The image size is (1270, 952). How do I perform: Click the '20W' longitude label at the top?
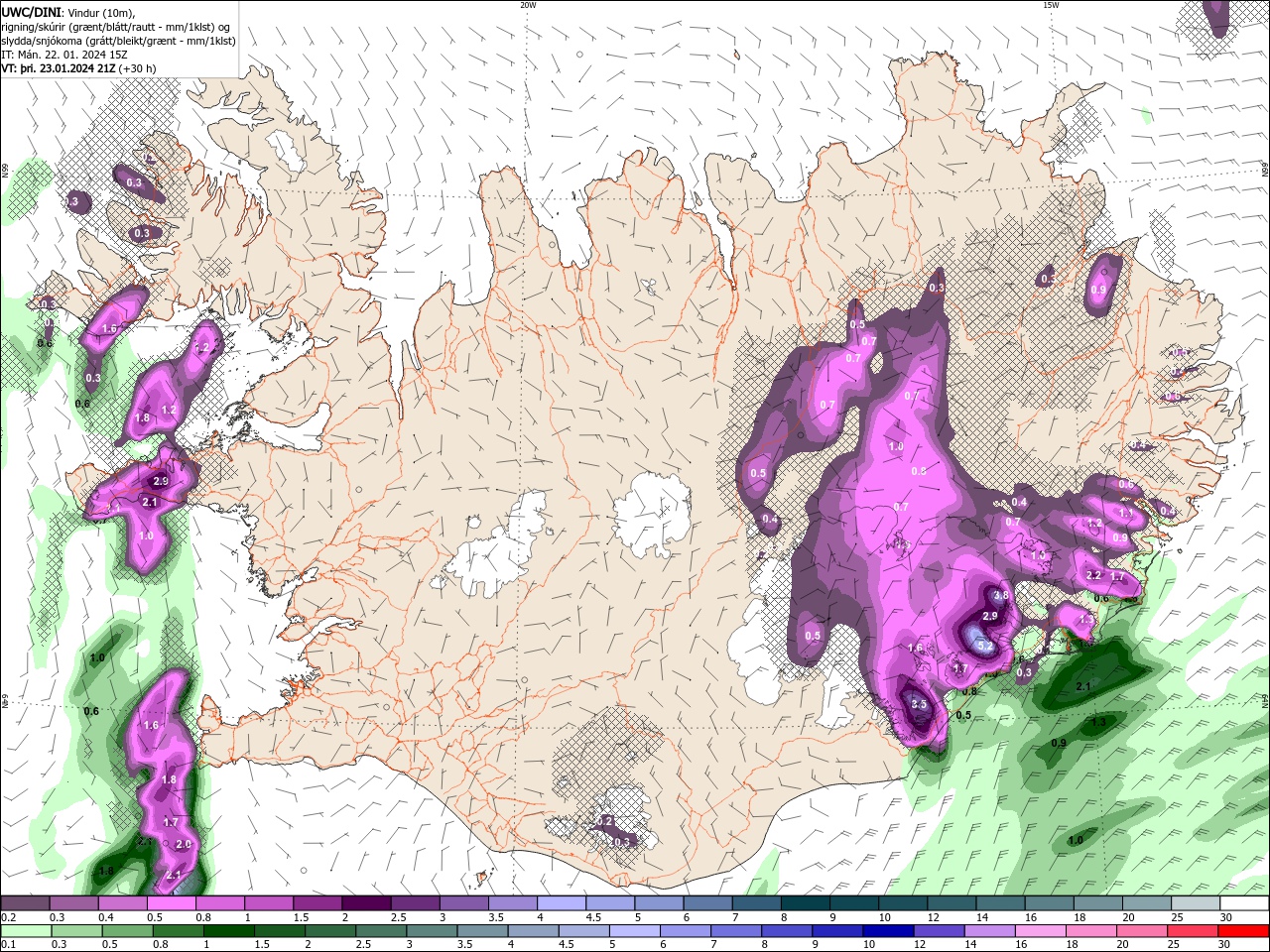pos(528,5)
